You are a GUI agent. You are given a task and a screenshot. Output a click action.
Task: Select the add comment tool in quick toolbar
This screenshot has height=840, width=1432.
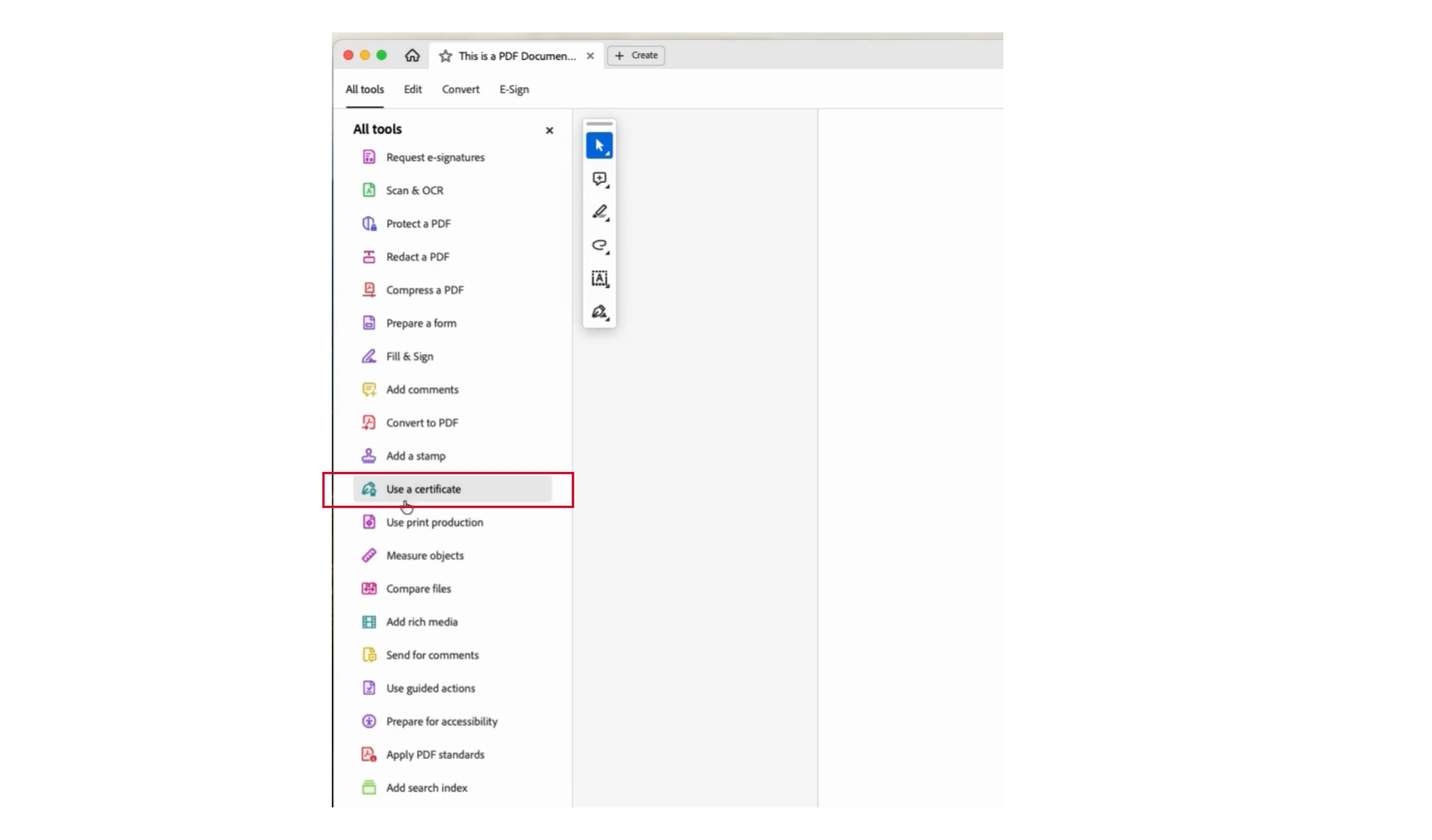[600, 179]
